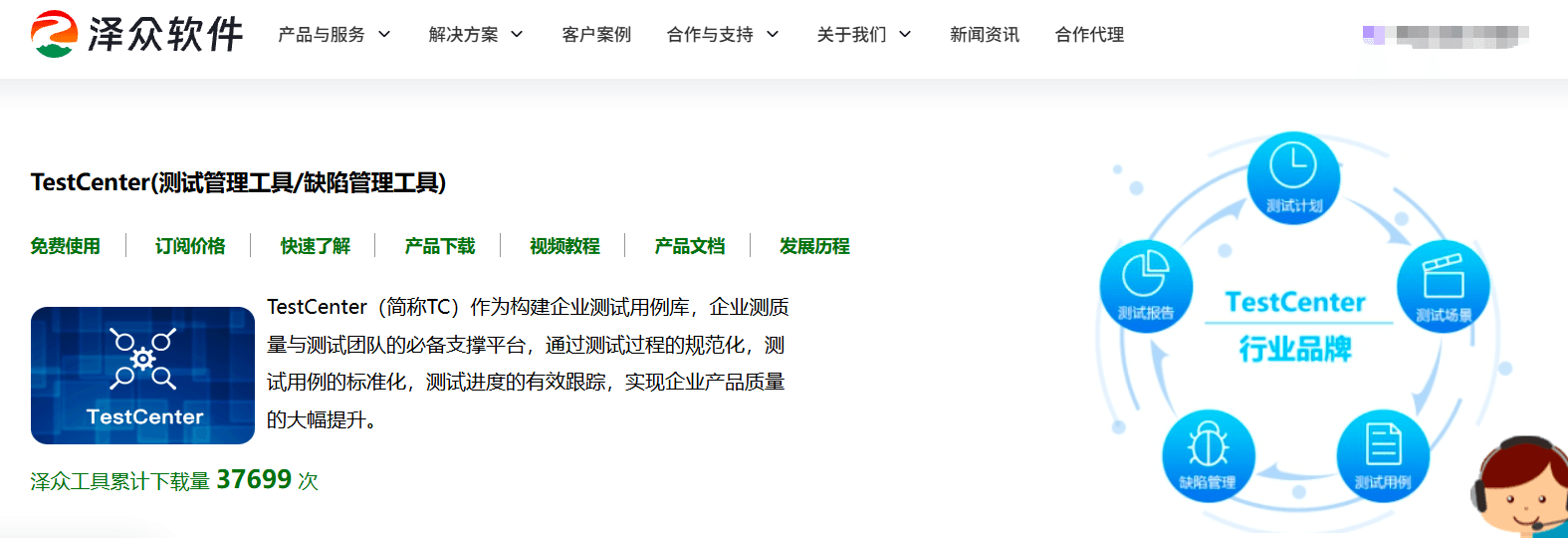Viewport: 1568px width, 538px height.
Task: Go to 新闻资讯 page
Action: click(985, 35)
